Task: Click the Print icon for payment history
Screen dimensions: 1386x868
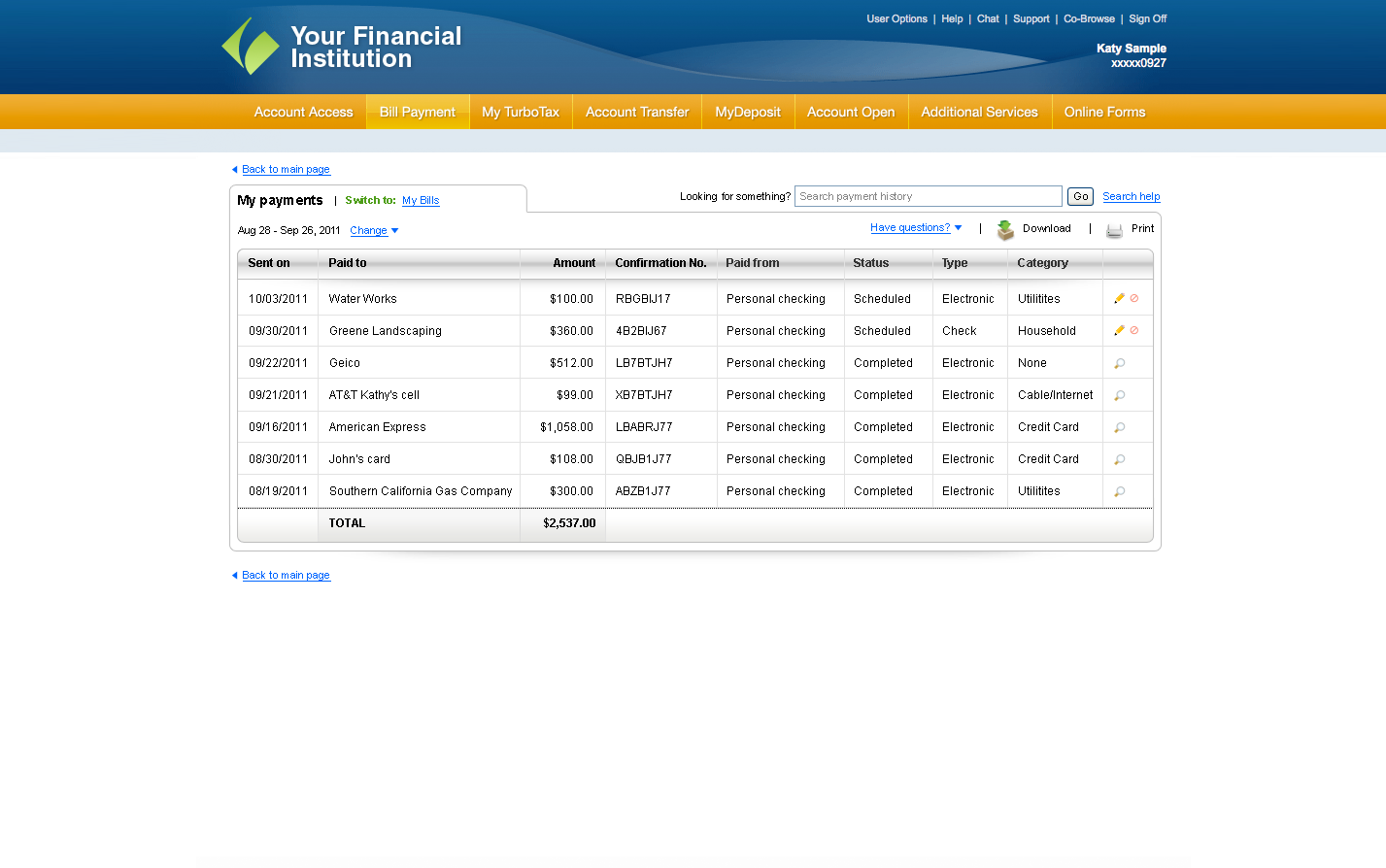Action: coord(1114,229)
